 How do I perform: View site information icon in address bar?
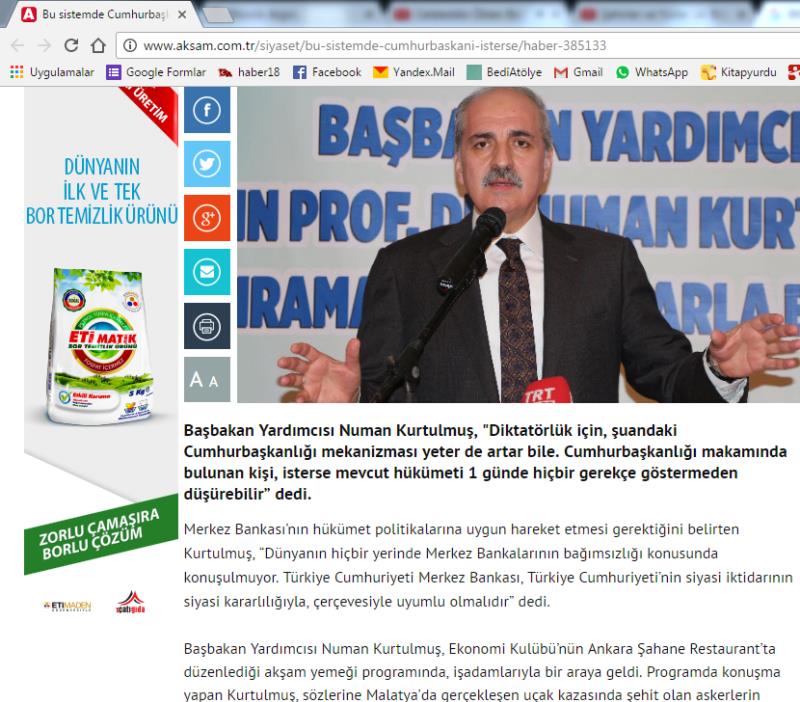coord(130,46)
